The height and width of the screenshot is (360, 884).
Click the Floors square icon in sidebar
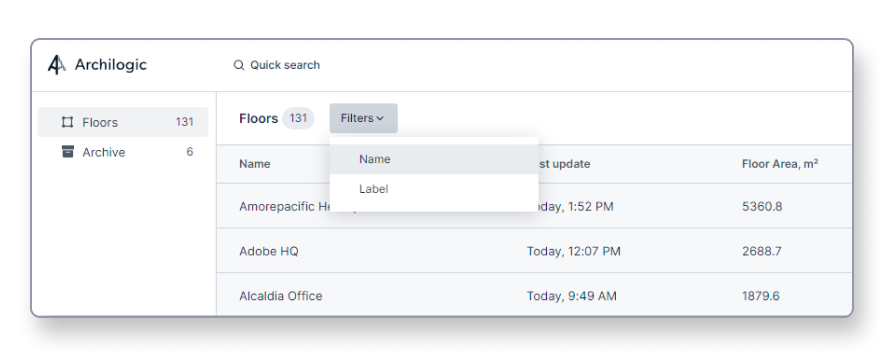click(x=68, y=122)
